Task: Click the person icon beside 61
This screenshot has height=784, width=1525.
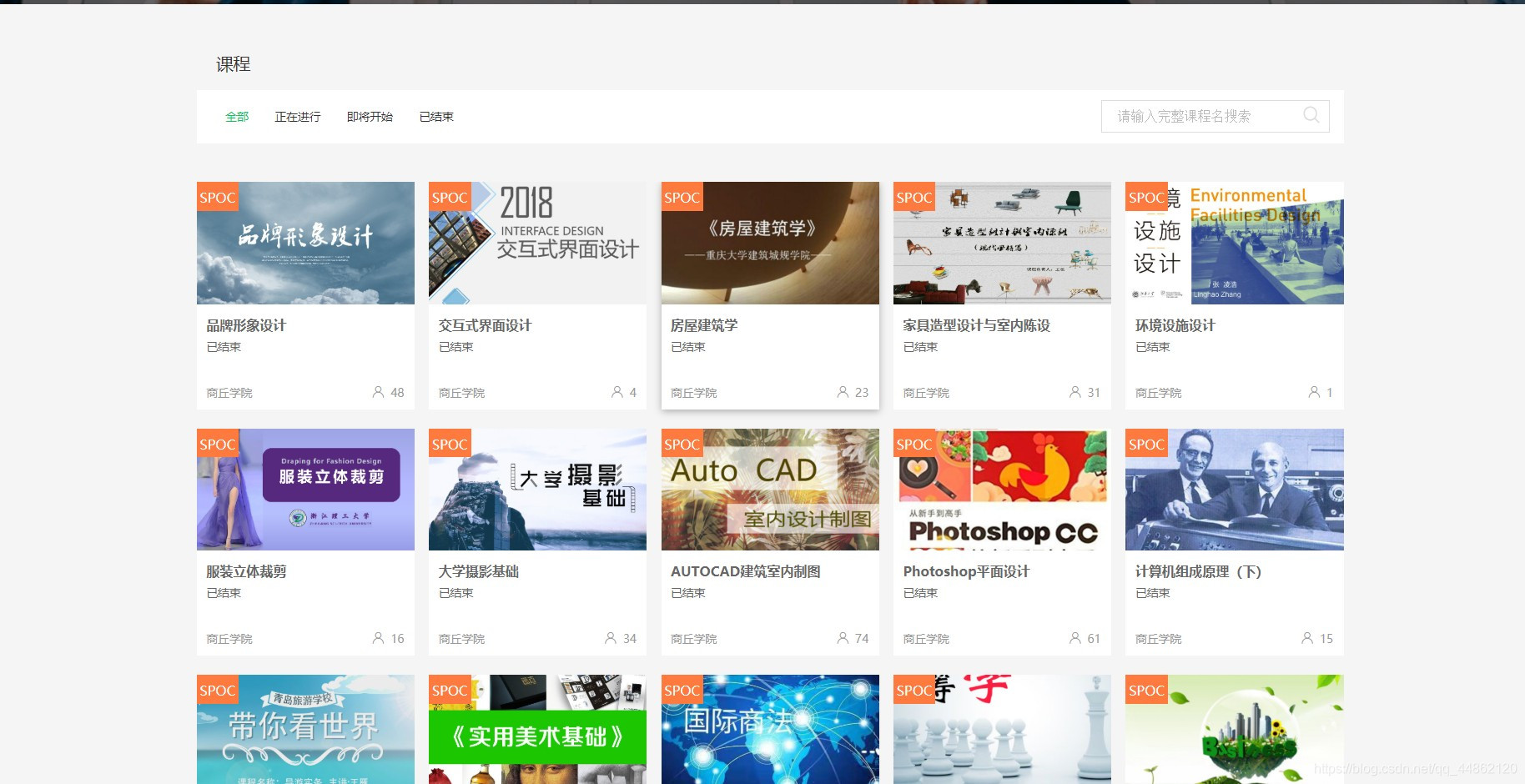Action: pyautogui.click(x=1075, y=638)
